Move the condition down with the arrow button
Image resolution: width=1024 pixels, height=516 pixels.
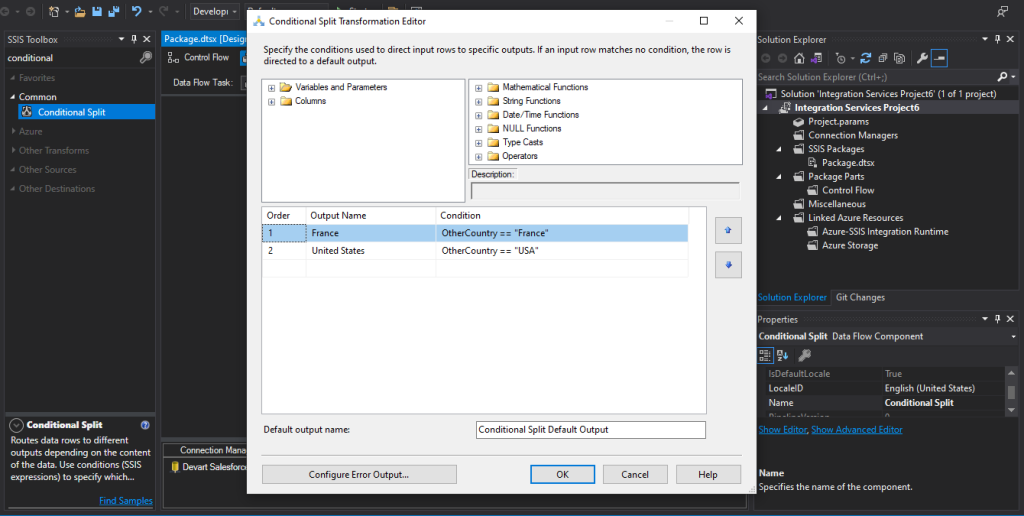coord(728,265)
